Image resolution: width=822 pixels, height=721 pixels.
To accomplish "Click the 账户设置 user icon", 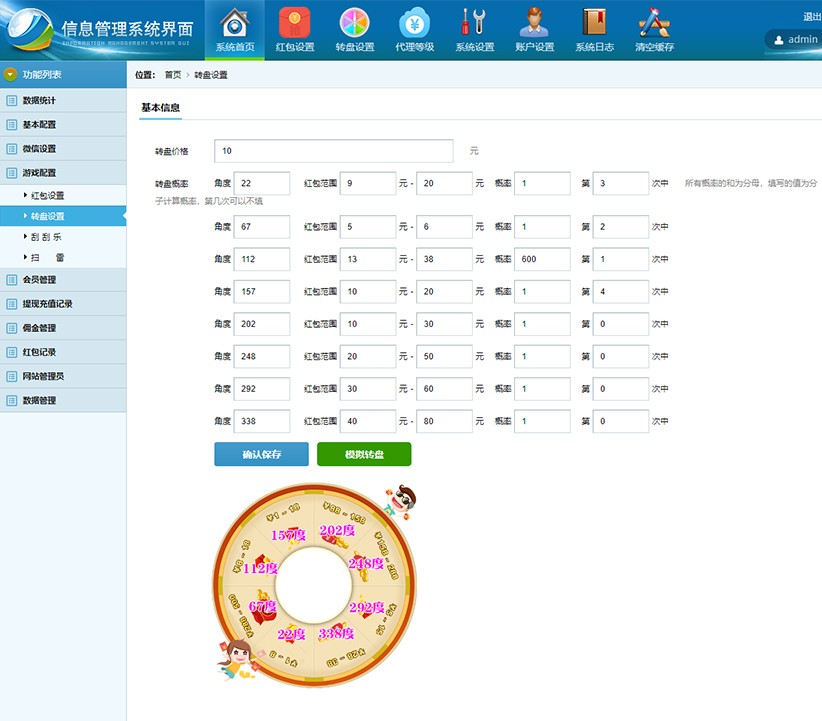I will (535, 22).
